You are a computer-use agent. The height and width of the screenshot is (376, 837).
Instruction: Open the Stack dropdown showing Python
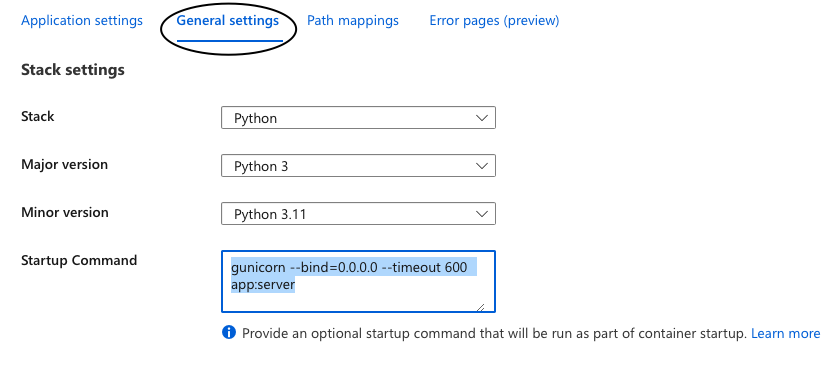coord(358,118)
